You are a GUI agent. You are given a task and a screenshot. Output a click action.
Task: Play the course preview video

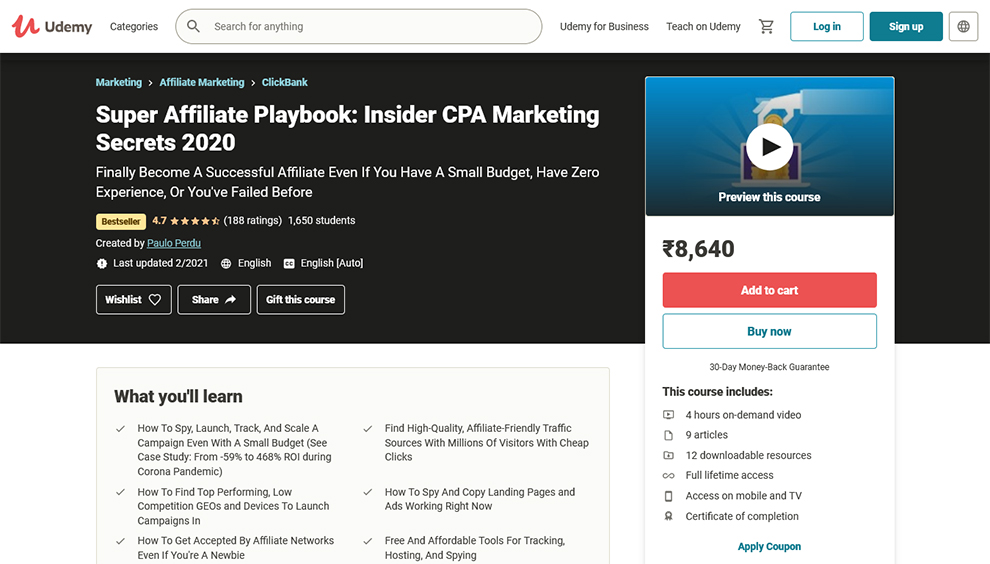(769, 147)
